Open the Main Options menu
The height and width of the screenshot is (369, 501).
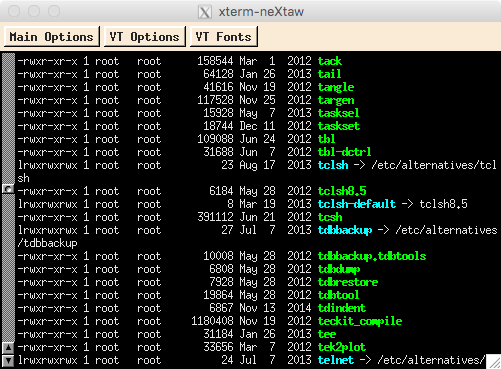pyautogui.click(x=52, y=37)
